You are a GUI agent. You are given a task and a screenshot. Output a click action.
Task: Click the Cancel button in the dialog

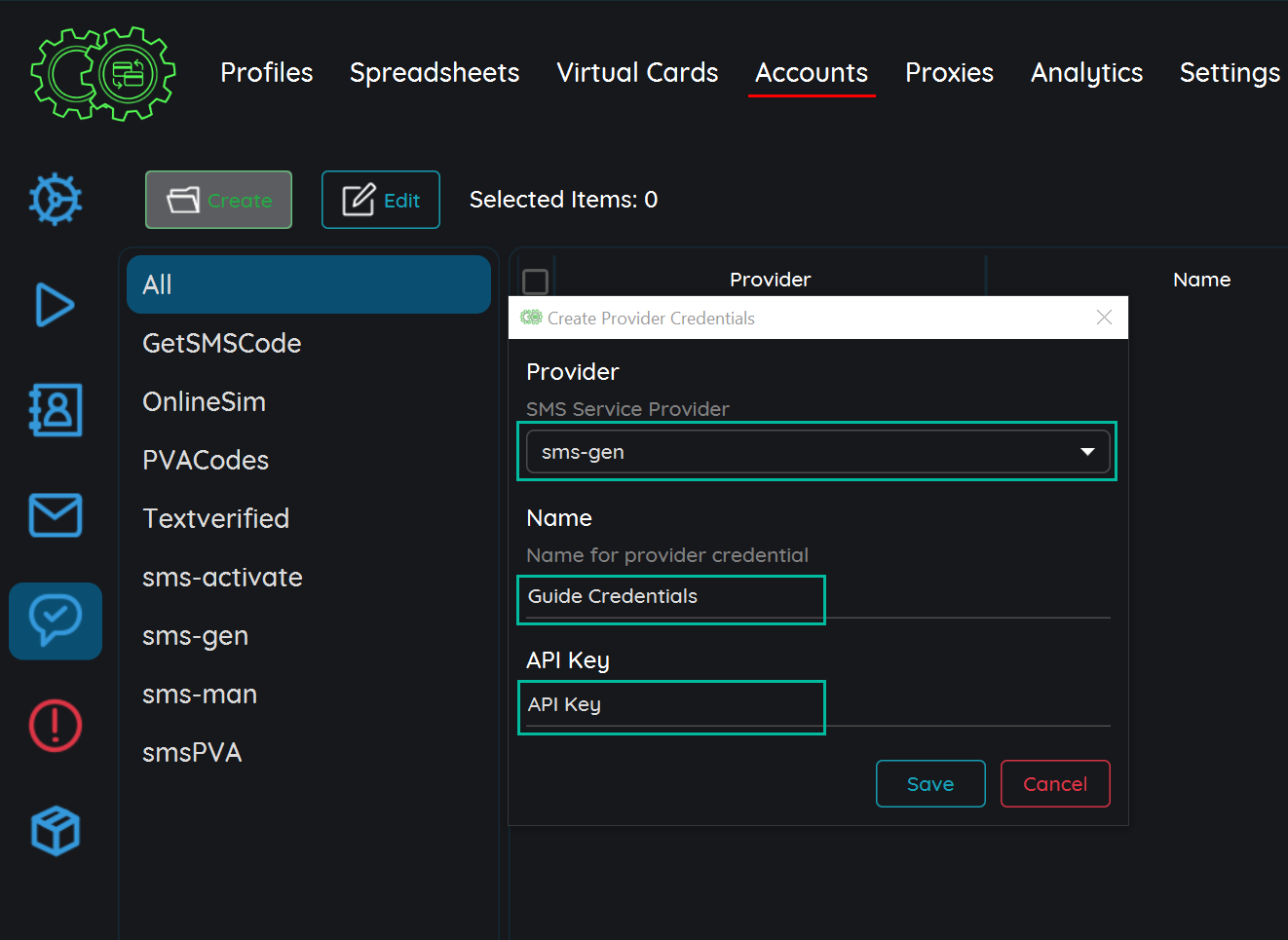1055,783
